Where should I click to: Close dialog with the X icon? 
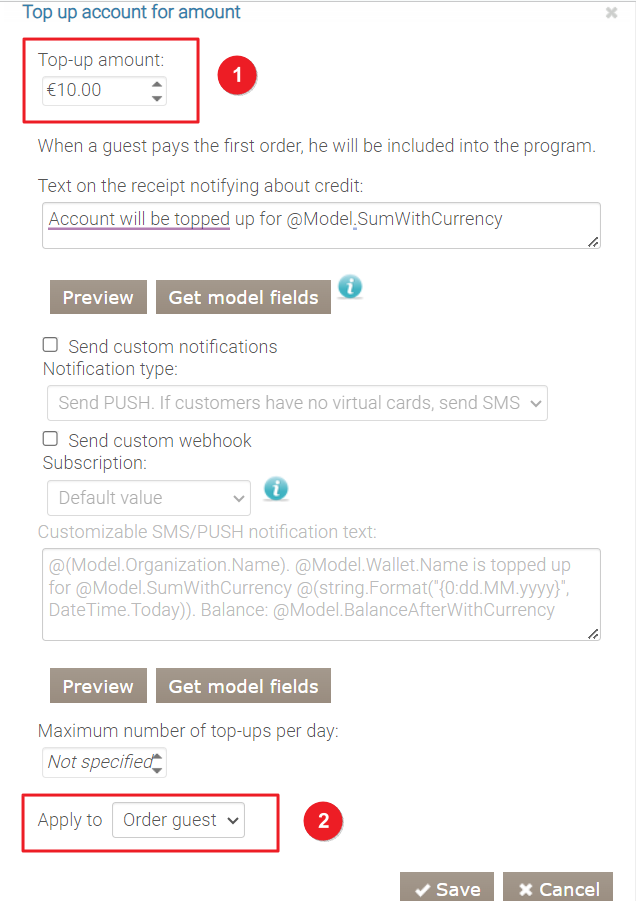[612, 14]
